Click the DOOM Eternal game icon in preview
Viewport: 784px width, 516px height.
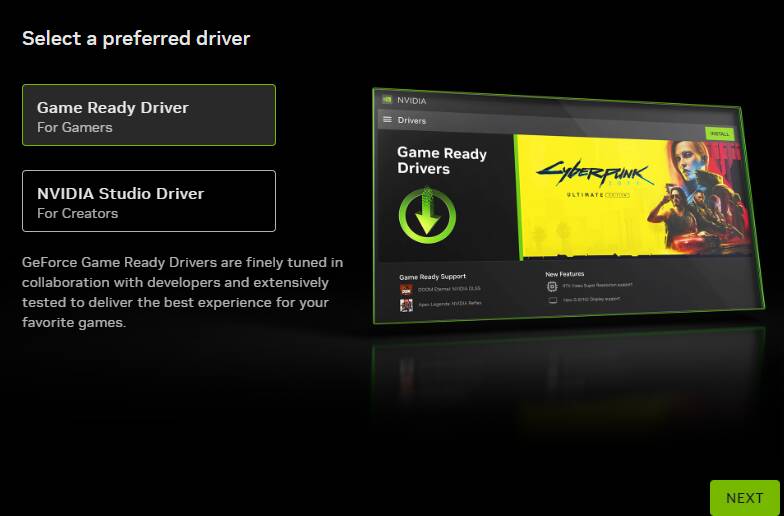point(406,290)
